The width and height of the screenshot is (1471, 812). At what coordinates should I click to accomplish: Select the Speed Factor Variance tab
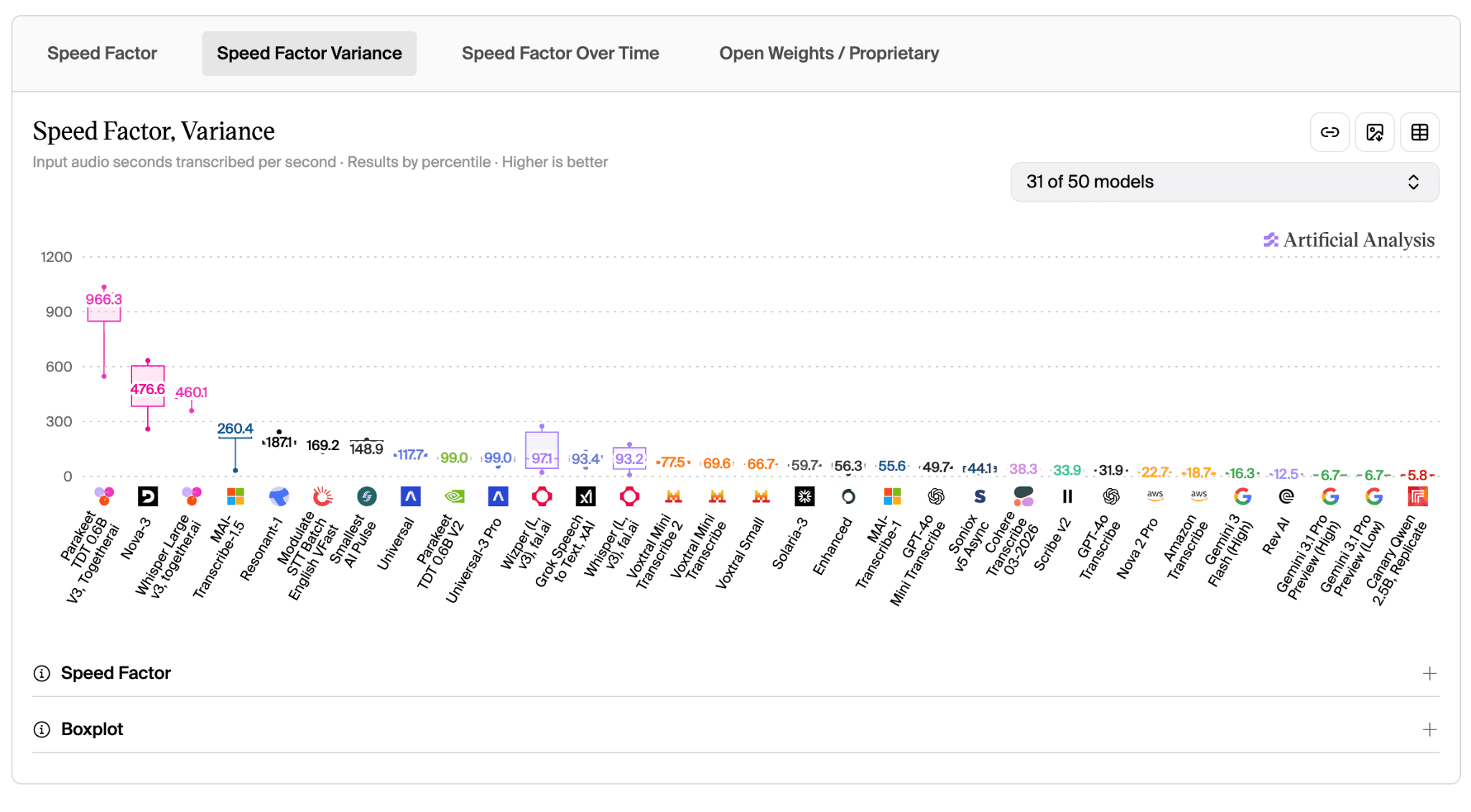tap(309, 53)
